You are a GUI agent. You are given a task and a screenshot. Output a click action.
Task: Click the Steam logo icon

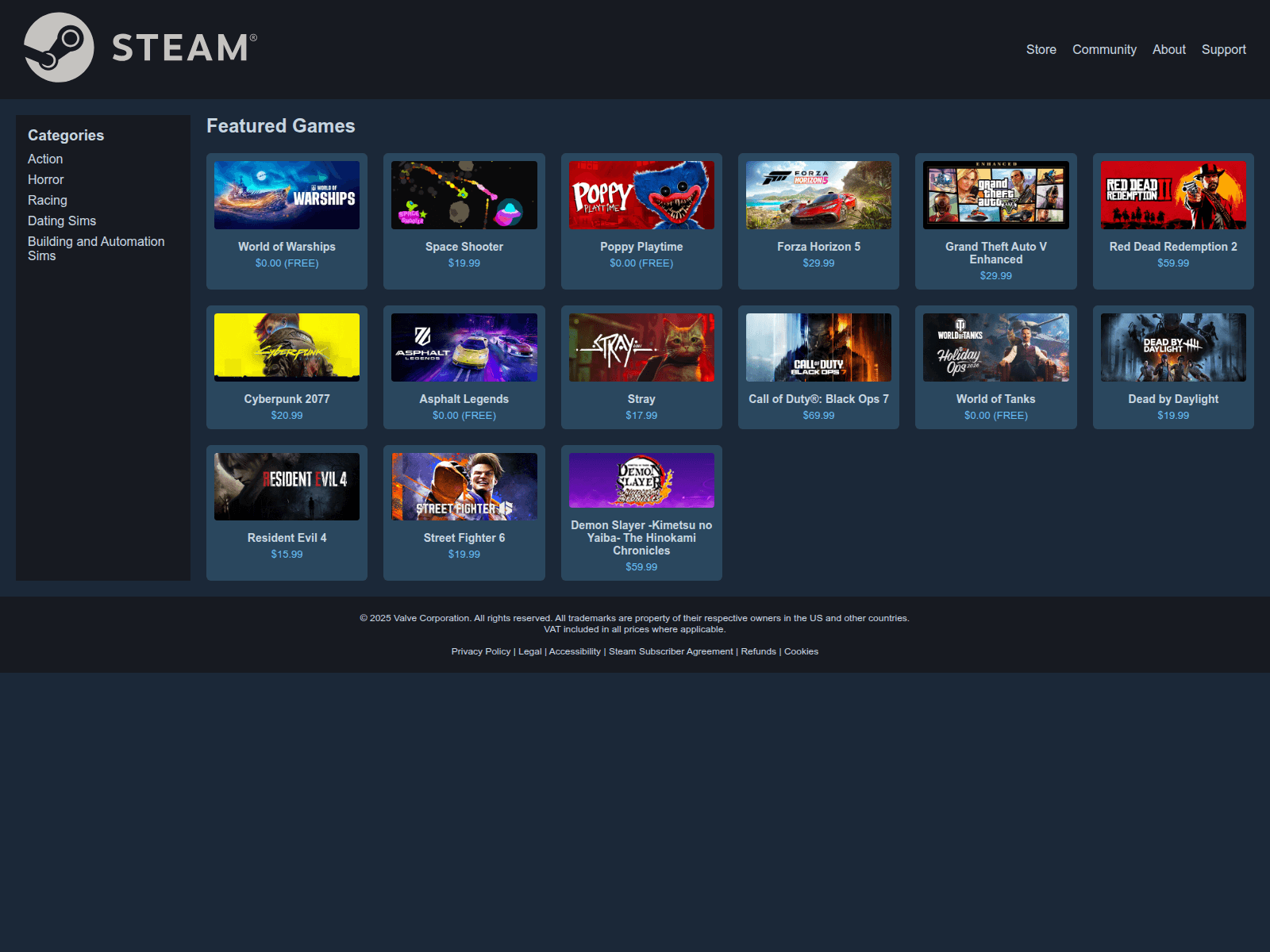(60, 48)
